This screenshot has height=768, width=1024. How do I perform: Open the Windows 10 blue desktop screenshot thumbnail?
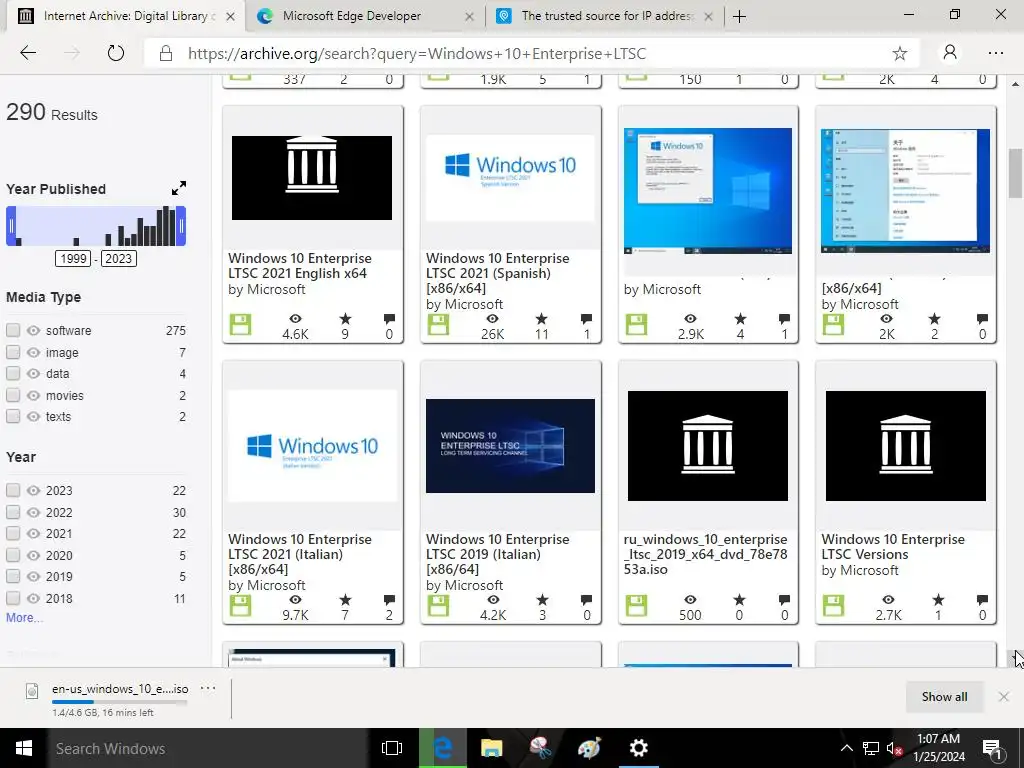(x=708, y=191)
